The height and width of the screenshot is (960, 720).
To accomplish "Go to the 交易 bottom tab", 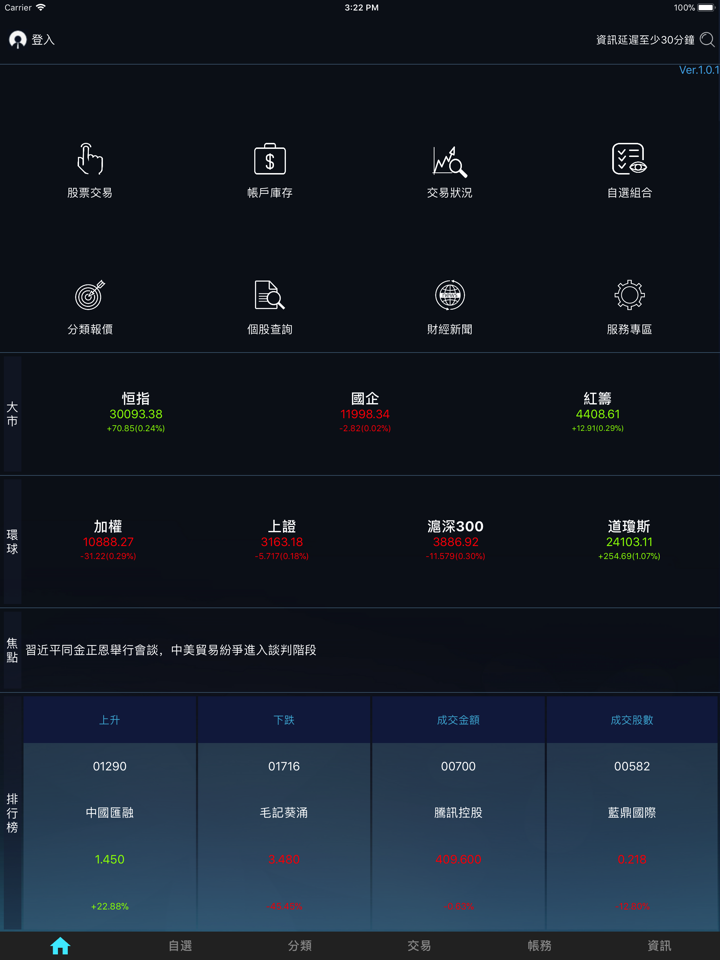I will click(419, 946).
